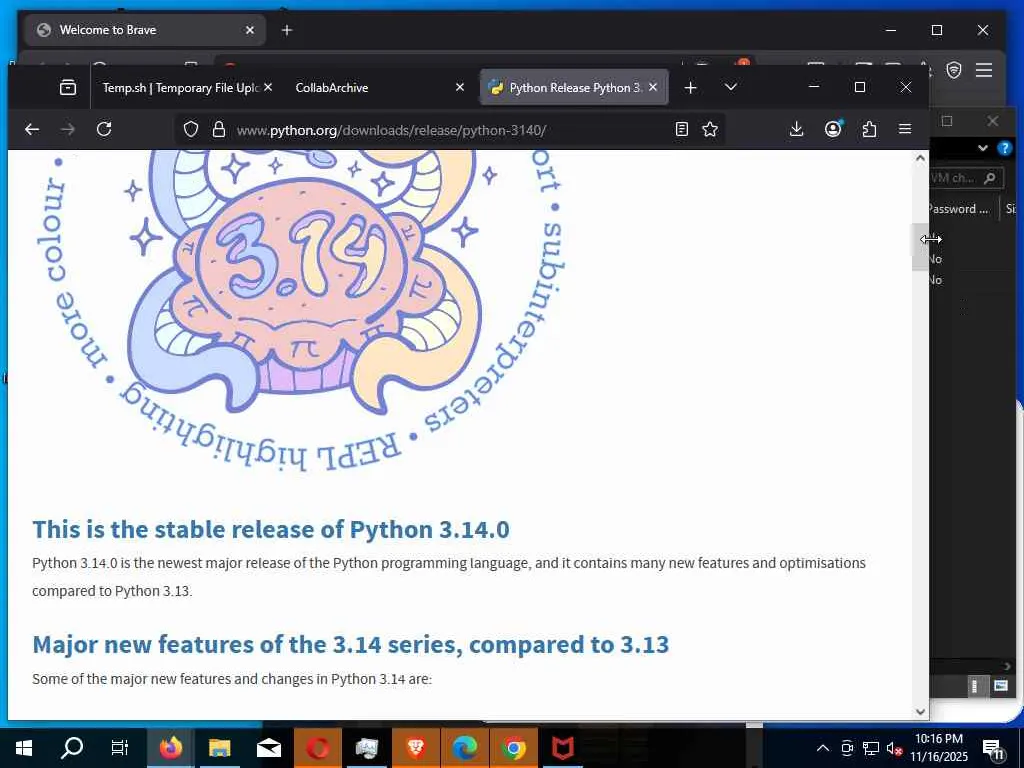Screen dimensions: 1024x768
Task: Click the page vertical scrollbar thumb
Action: tap(920, 247)
